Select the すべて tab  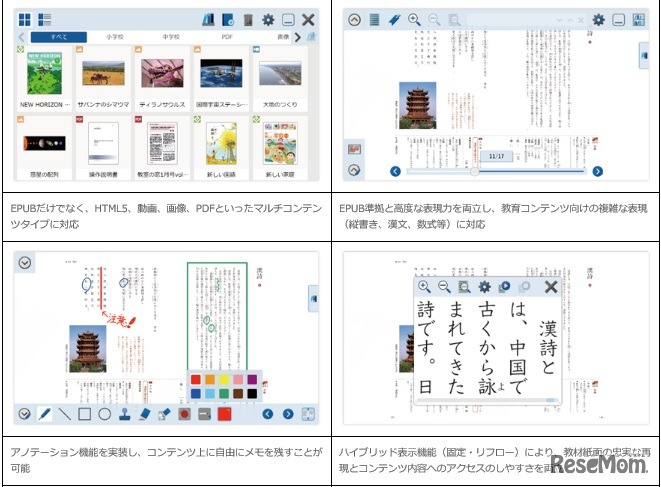pyautogui.click(x=59, y=37)
